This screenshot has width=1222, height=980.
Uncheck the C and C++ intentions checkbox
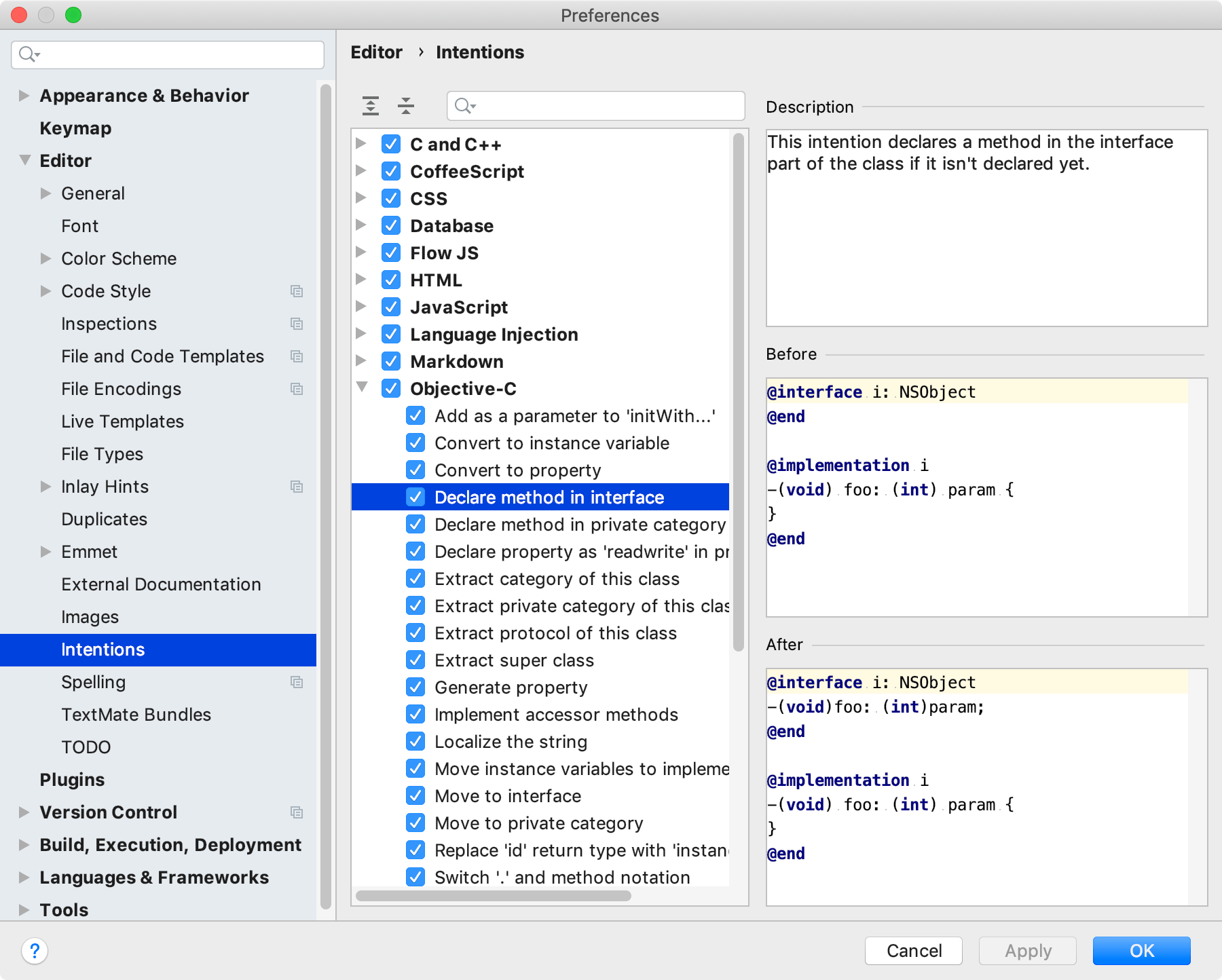391,144
